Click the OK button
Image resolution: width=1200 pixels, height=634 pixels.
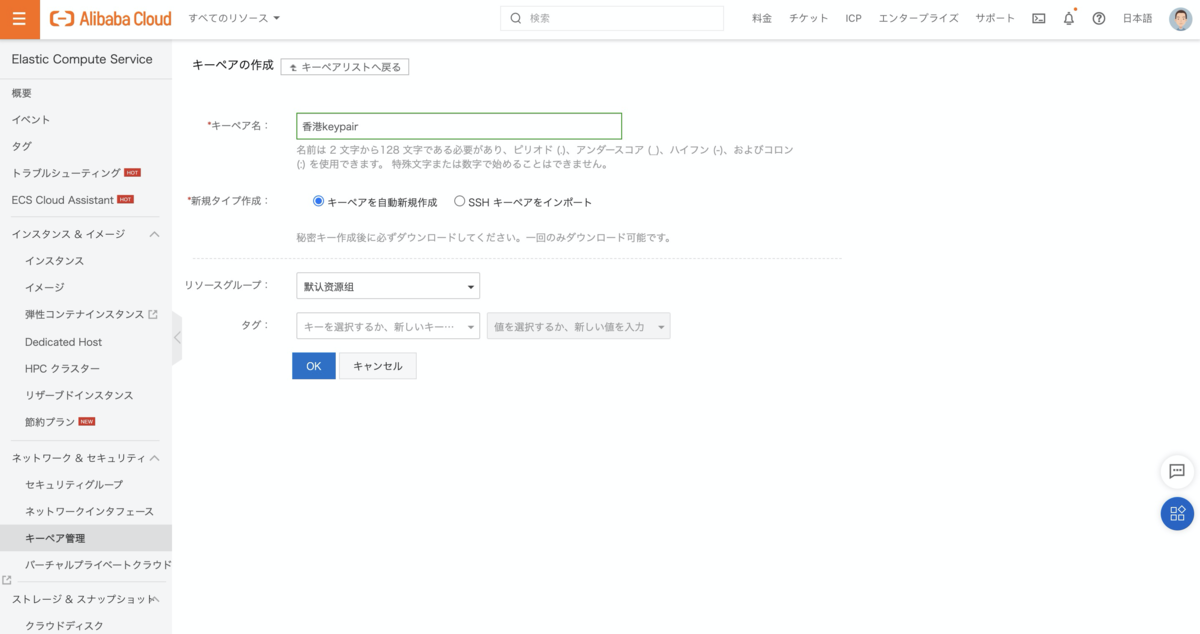[x=313, y=366]
